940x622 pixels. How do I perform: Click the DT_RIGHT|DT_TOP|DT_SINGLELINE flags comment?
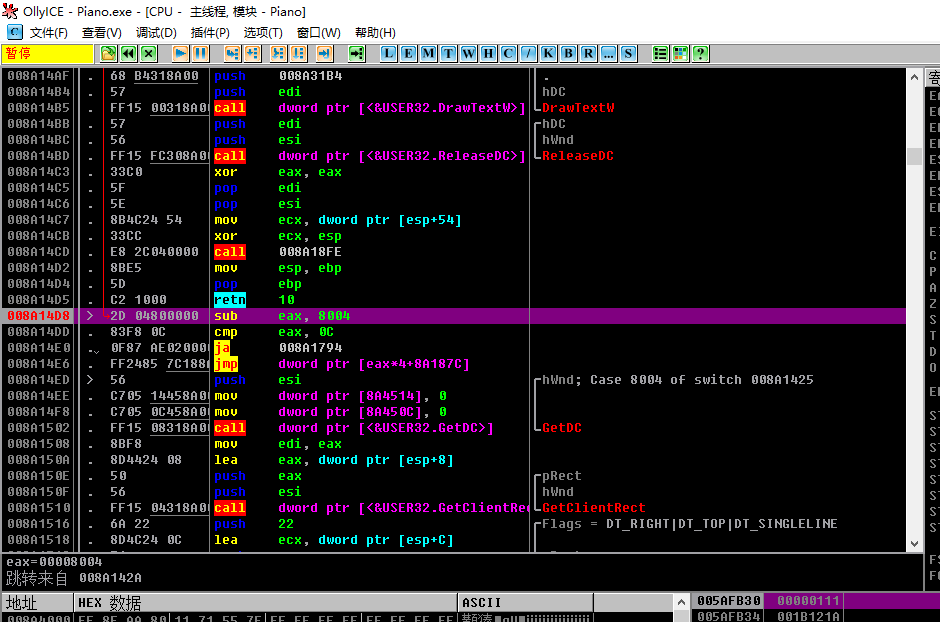click(x=721, y=524)
